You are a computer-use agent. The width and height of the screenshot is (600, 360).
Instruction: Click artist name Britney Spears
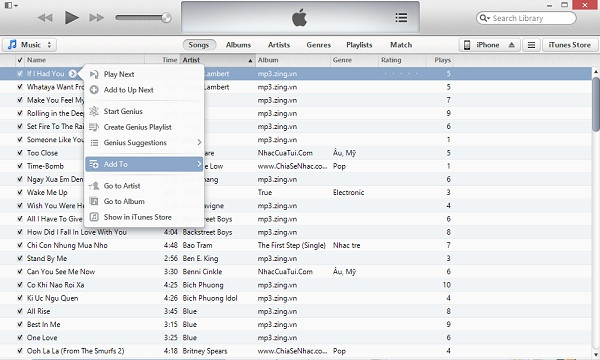pos(205,351)
